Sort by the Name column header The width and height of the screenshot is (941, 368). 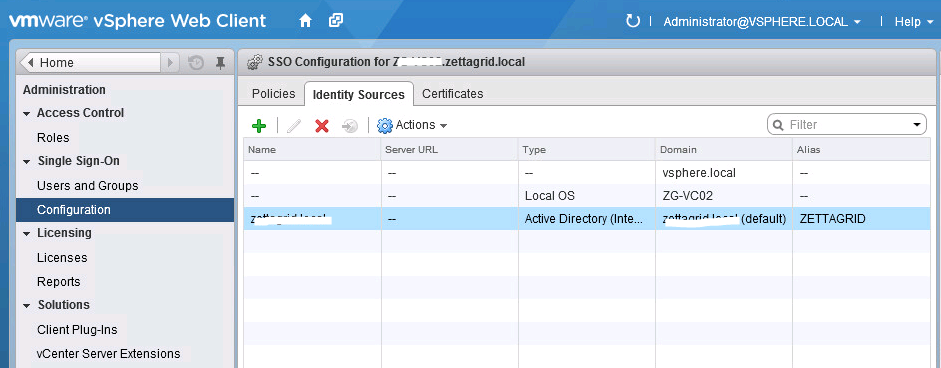(312, 149)
